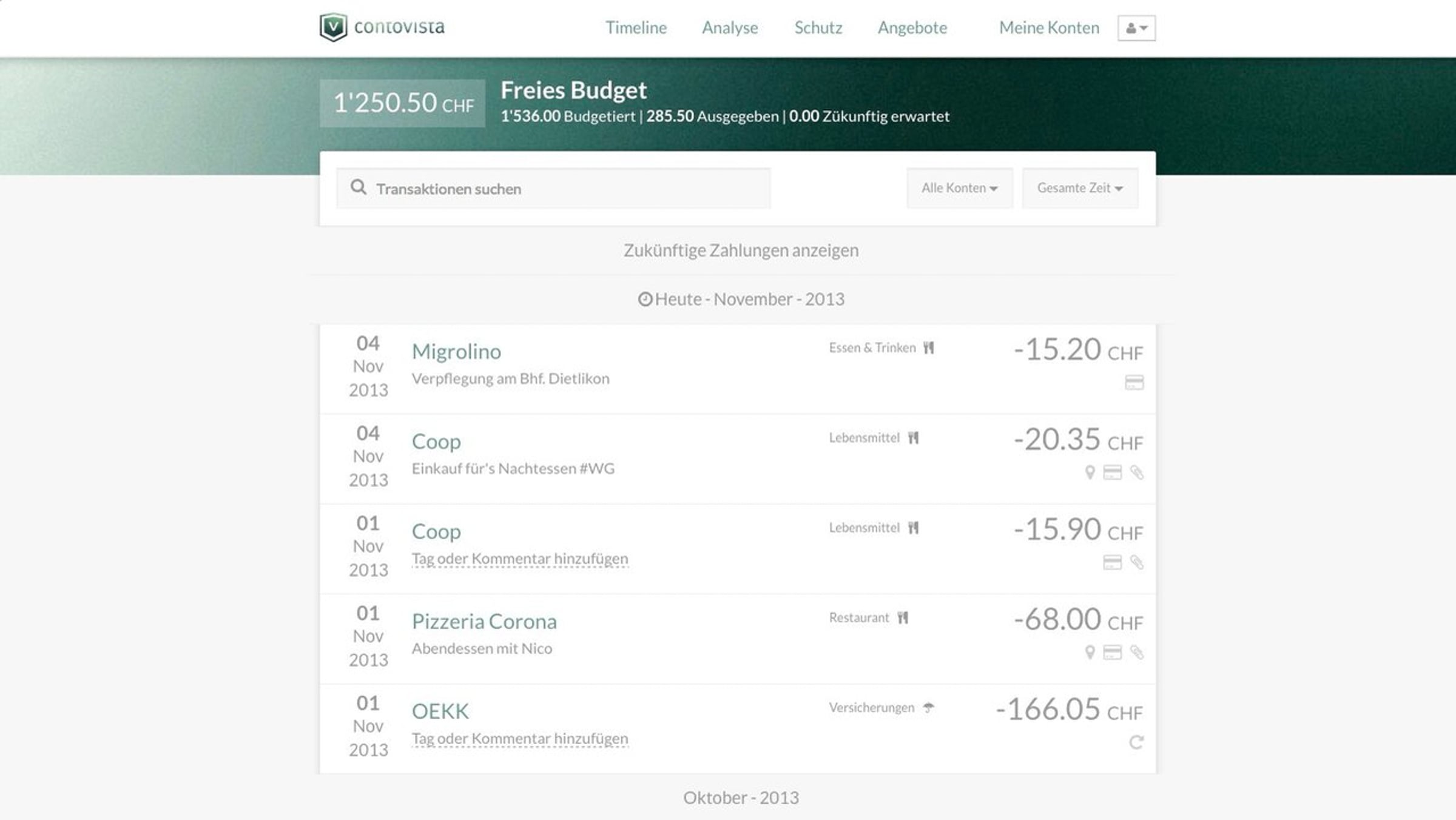
Task: Click the comment Einkauf für's Nachtessen #WG
Action: tap(513, 468)
